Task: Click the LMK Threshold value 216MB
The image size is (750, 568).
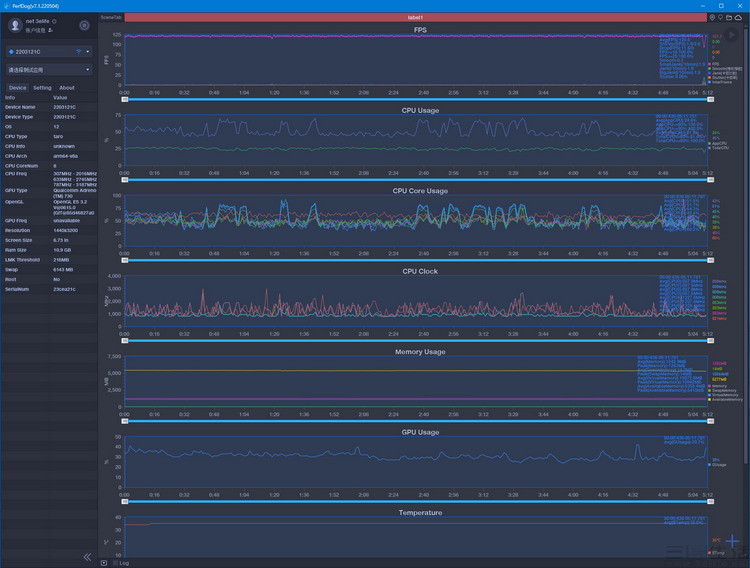Action: point(61,260)
